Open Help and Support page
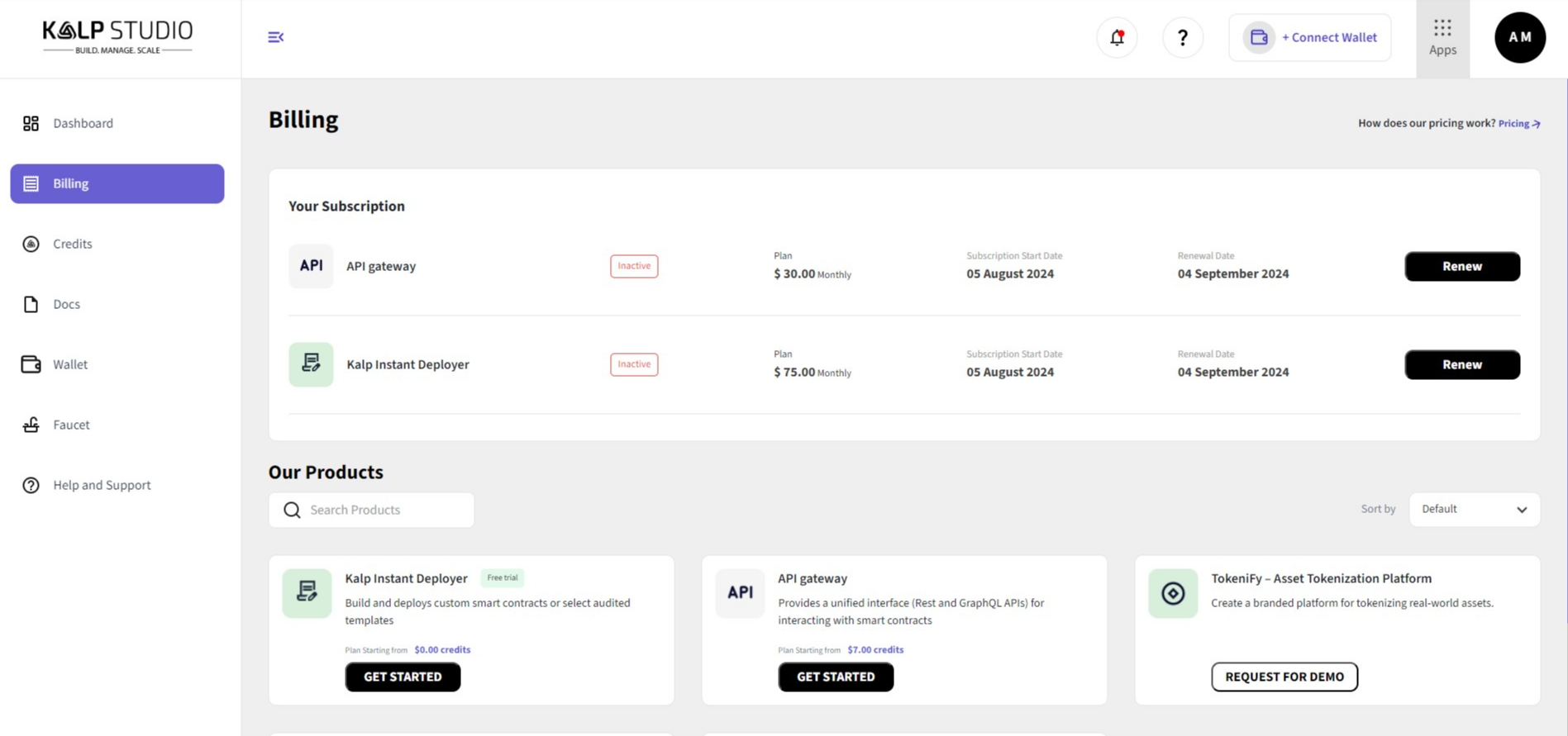1568x736 pixels. coord(102,485)
